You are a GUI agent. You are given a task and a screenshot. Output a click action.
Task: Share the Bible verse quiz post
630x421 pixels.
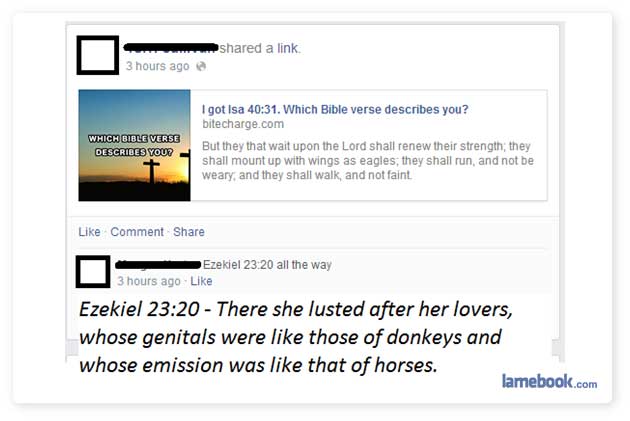point(189,232)
